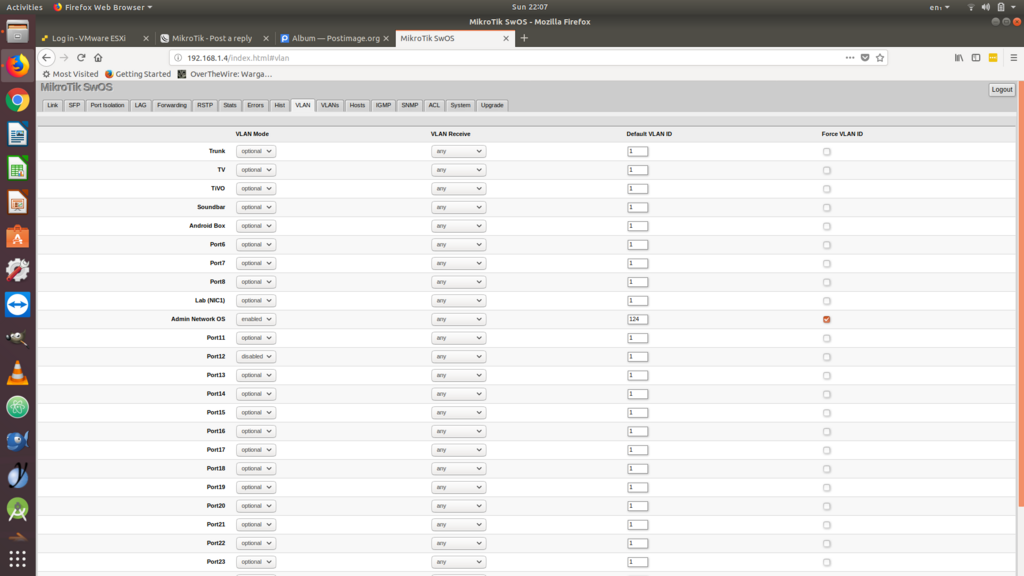
Task: Open Files manager from the dock
Action: tap(18, 31)
